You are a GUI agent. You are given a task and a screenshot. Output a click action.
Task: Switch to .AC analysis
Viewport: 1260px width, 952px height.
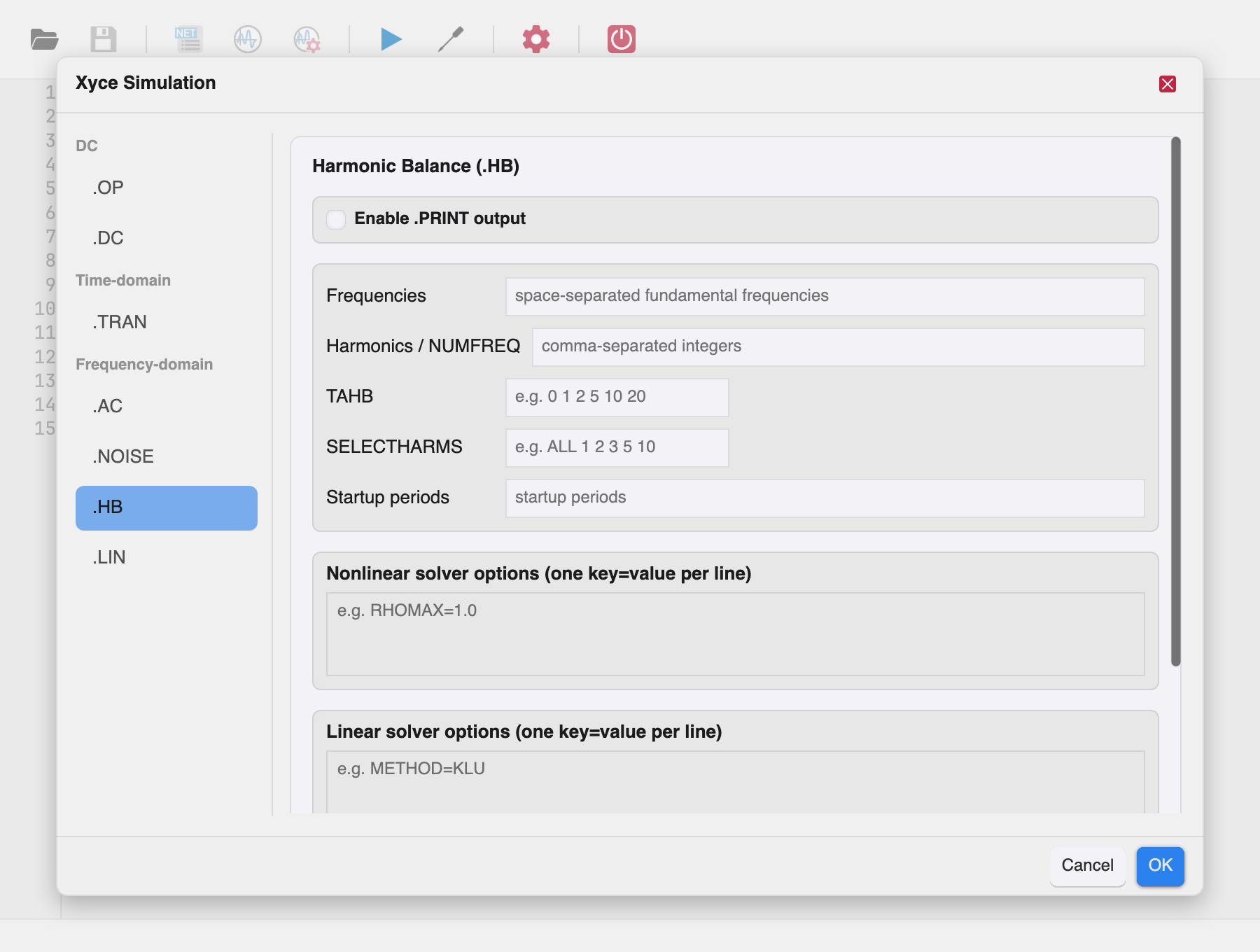coord(167,406)
